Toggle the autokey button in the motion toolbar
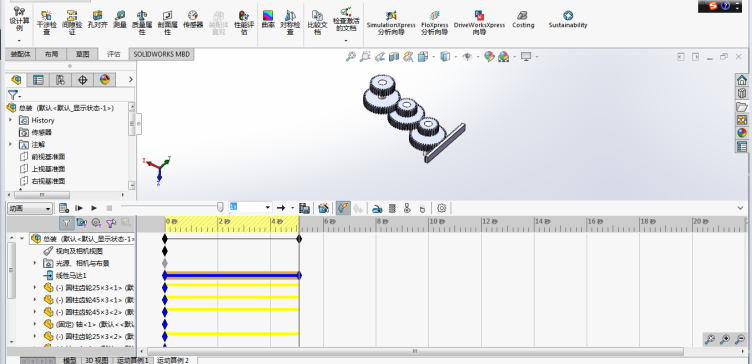Viewport: 752px width, 364px height. click(343, 208)
